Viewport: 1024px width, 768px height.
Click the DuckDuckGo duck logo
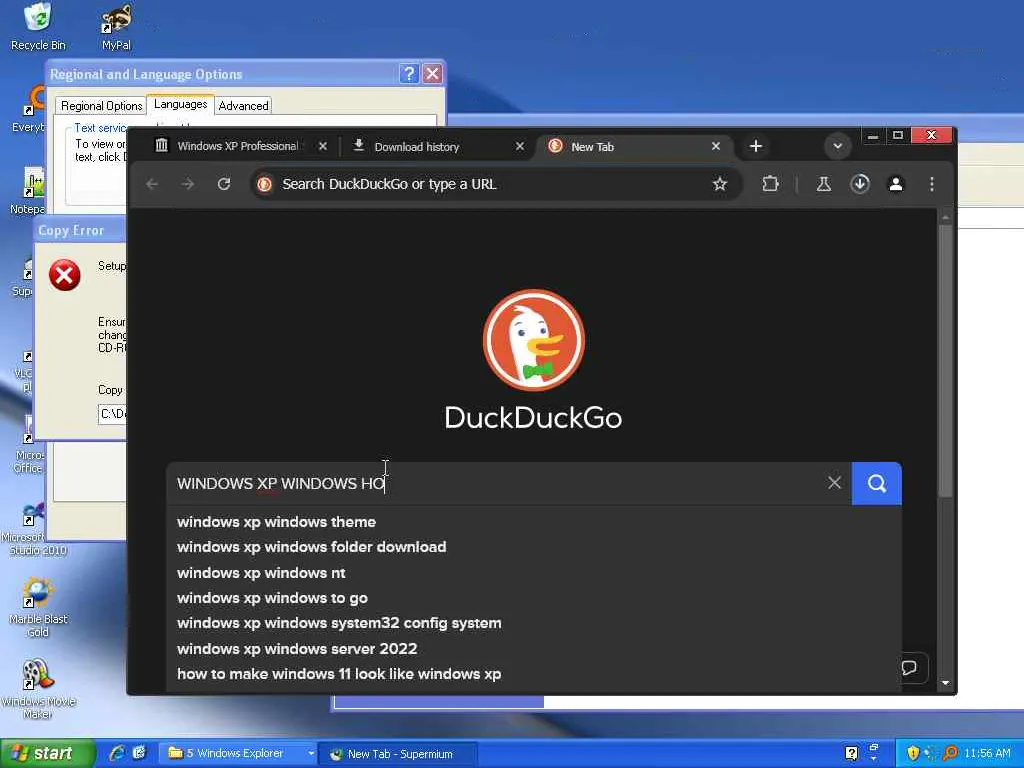tap(534, 340)
